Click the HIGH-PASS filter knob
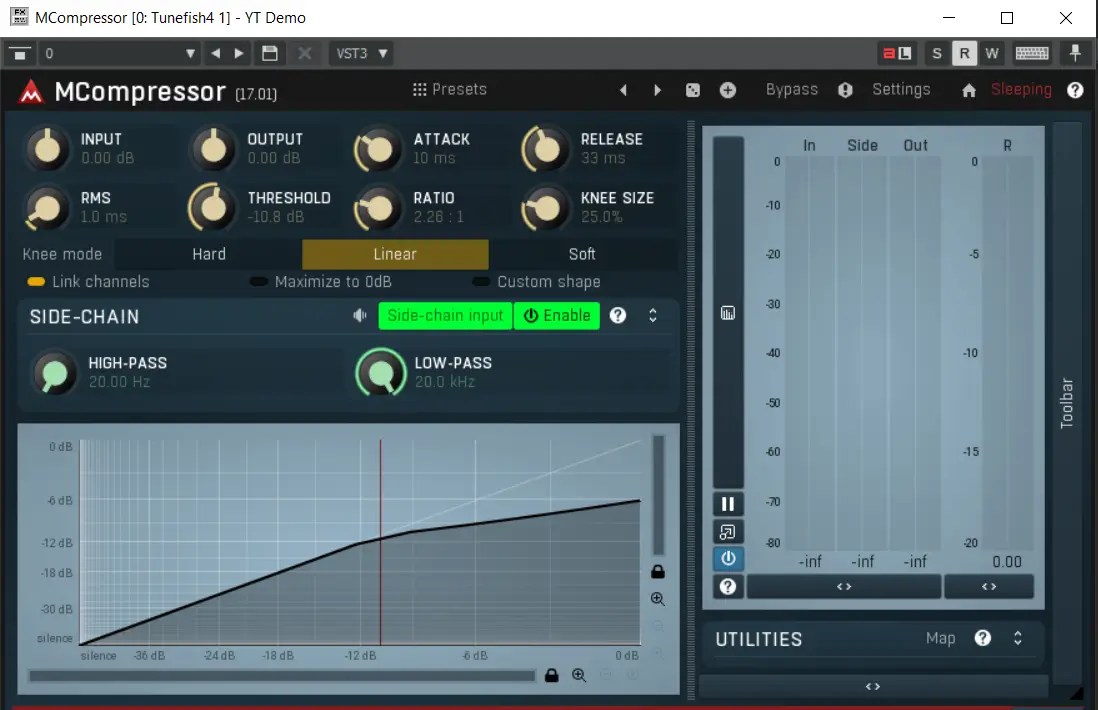This screenshot has width=1098, height=710. pyautogui.click(x=54, y=373)
